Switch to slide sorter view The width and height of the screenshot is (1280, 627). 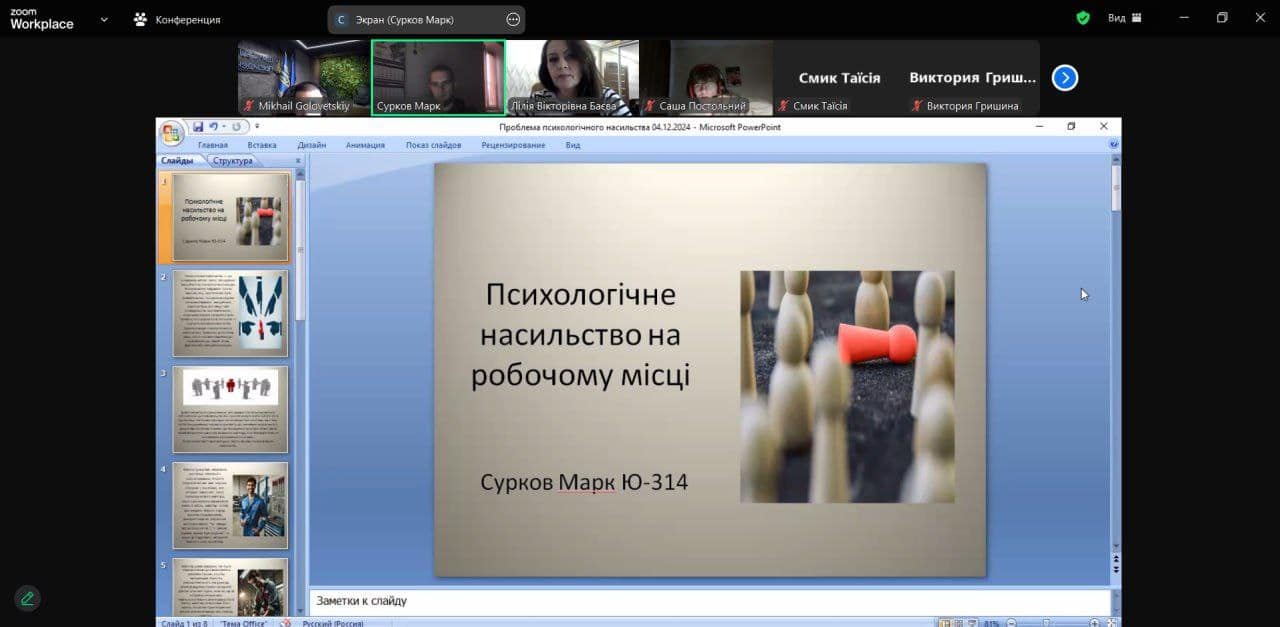click(x=957, y=623)
